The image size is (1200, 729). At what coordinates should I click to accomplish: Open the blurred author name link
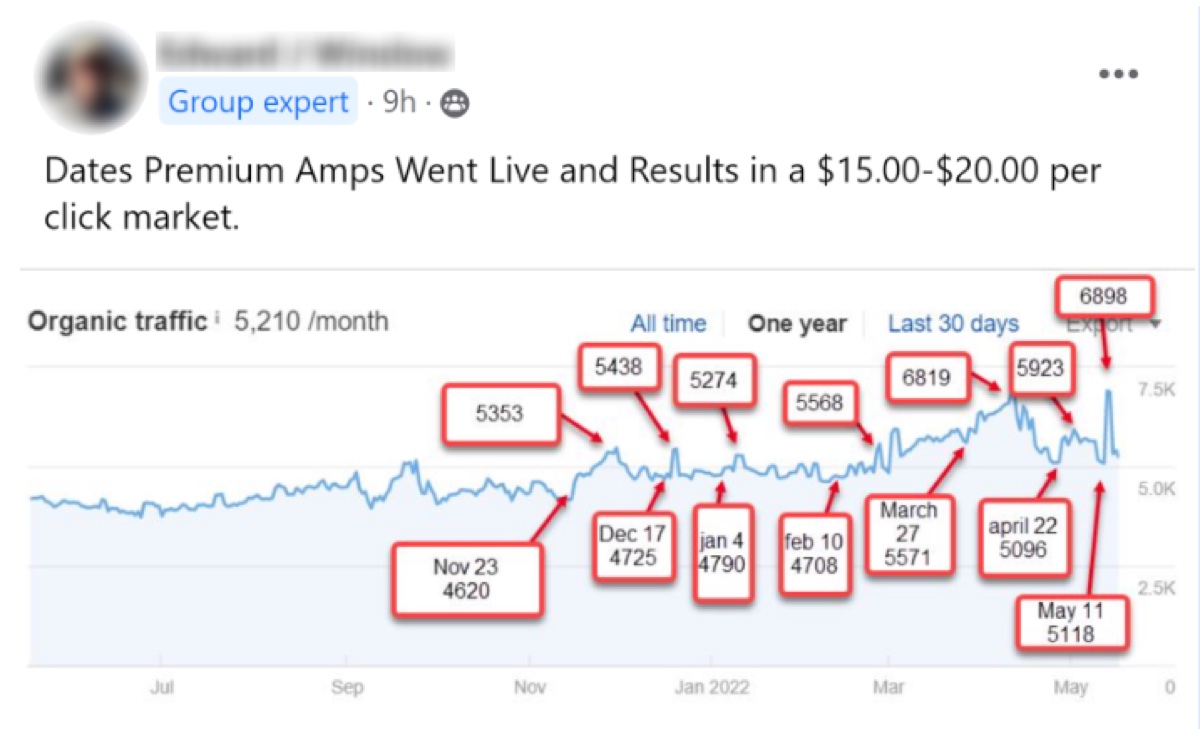click(x=304, y=51)
